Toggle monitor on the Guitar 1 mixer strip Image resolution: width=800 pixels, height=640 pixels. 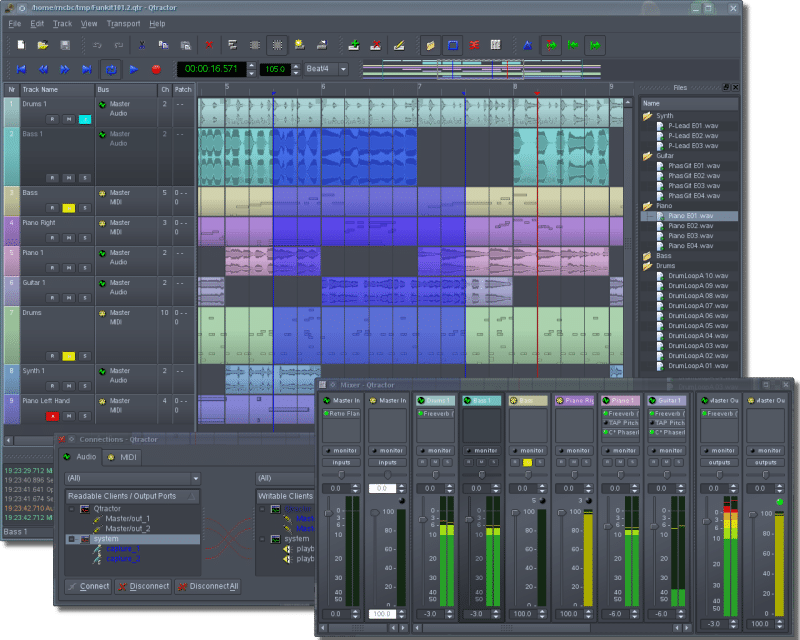click(x=667, y=451)
